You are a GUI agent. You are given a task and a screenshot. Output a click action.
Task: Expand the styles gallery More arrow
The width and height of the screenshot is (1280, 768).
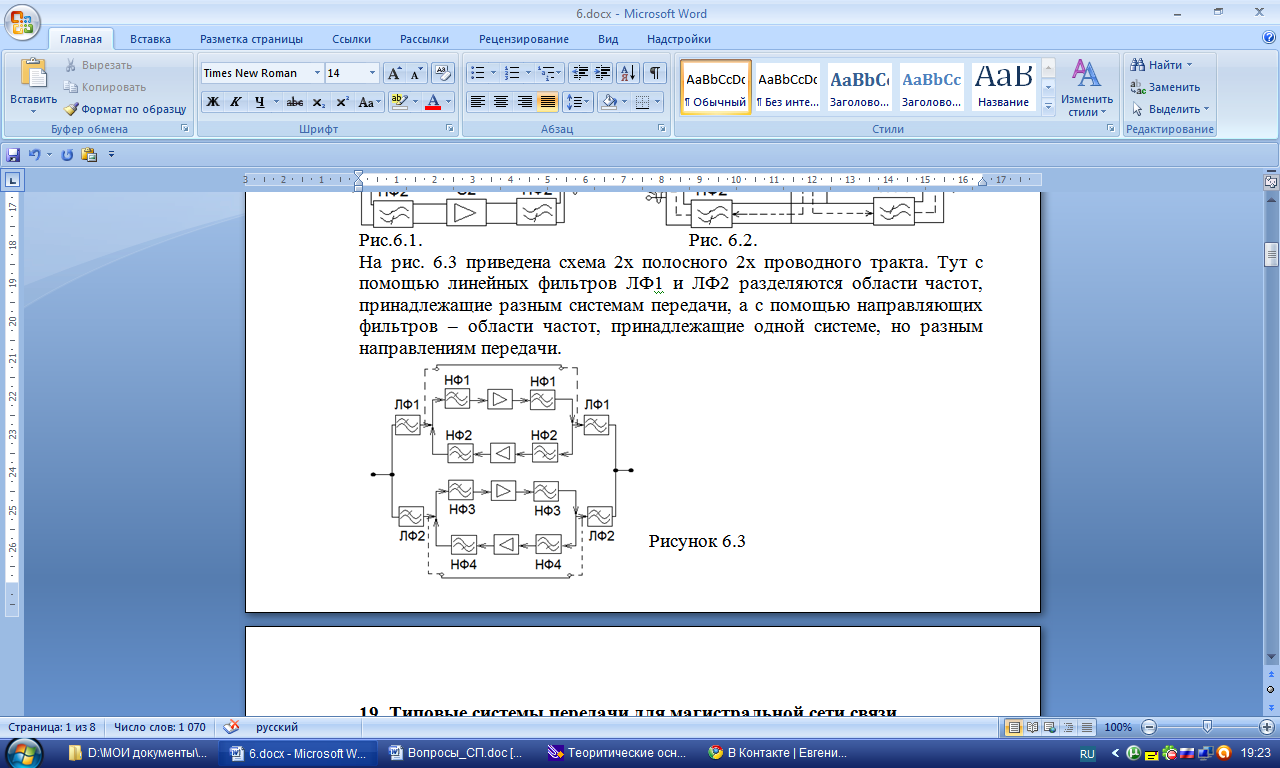tap(1048, 105)
